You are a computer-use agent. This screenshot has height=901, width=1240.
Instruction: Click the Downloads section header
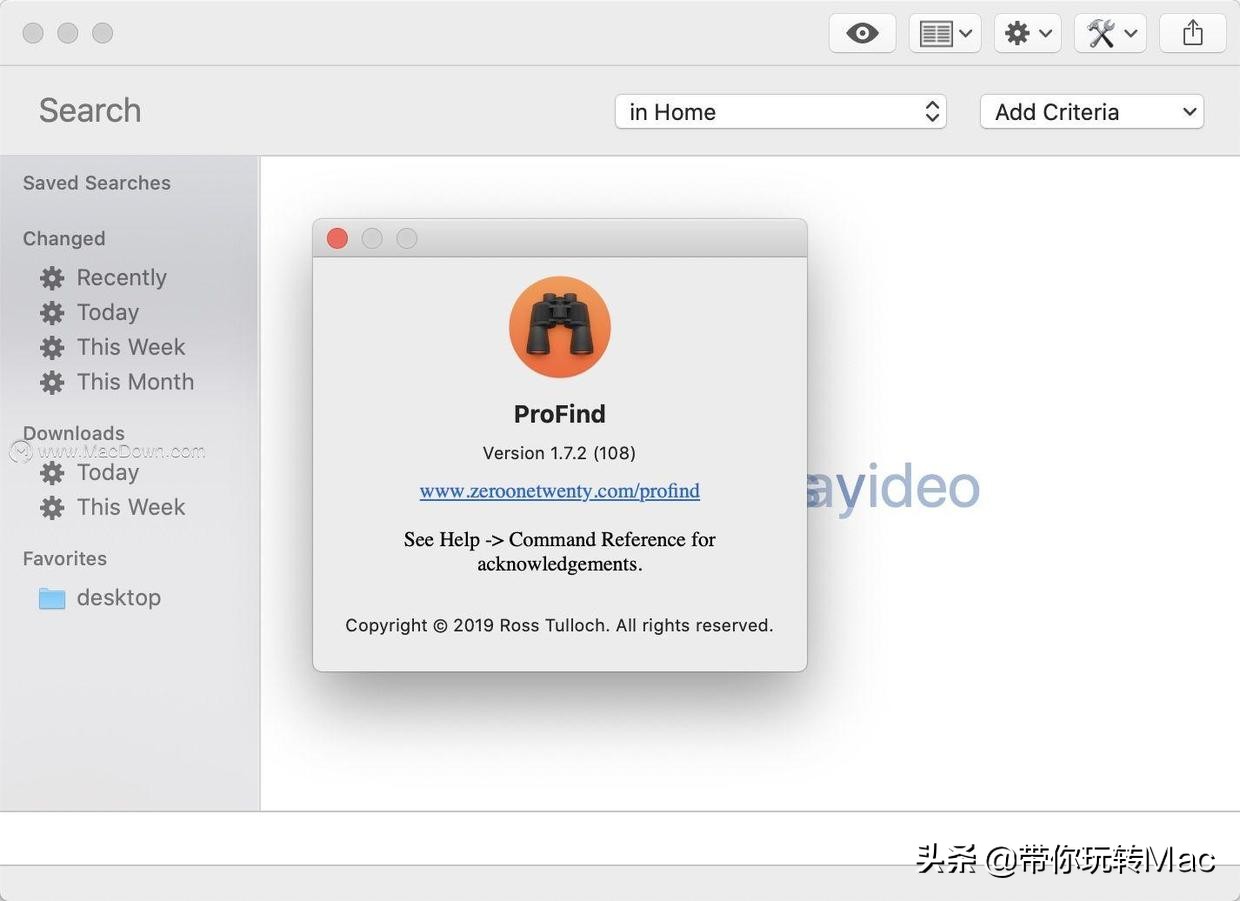pyautogui.click(x=74, y=433)
